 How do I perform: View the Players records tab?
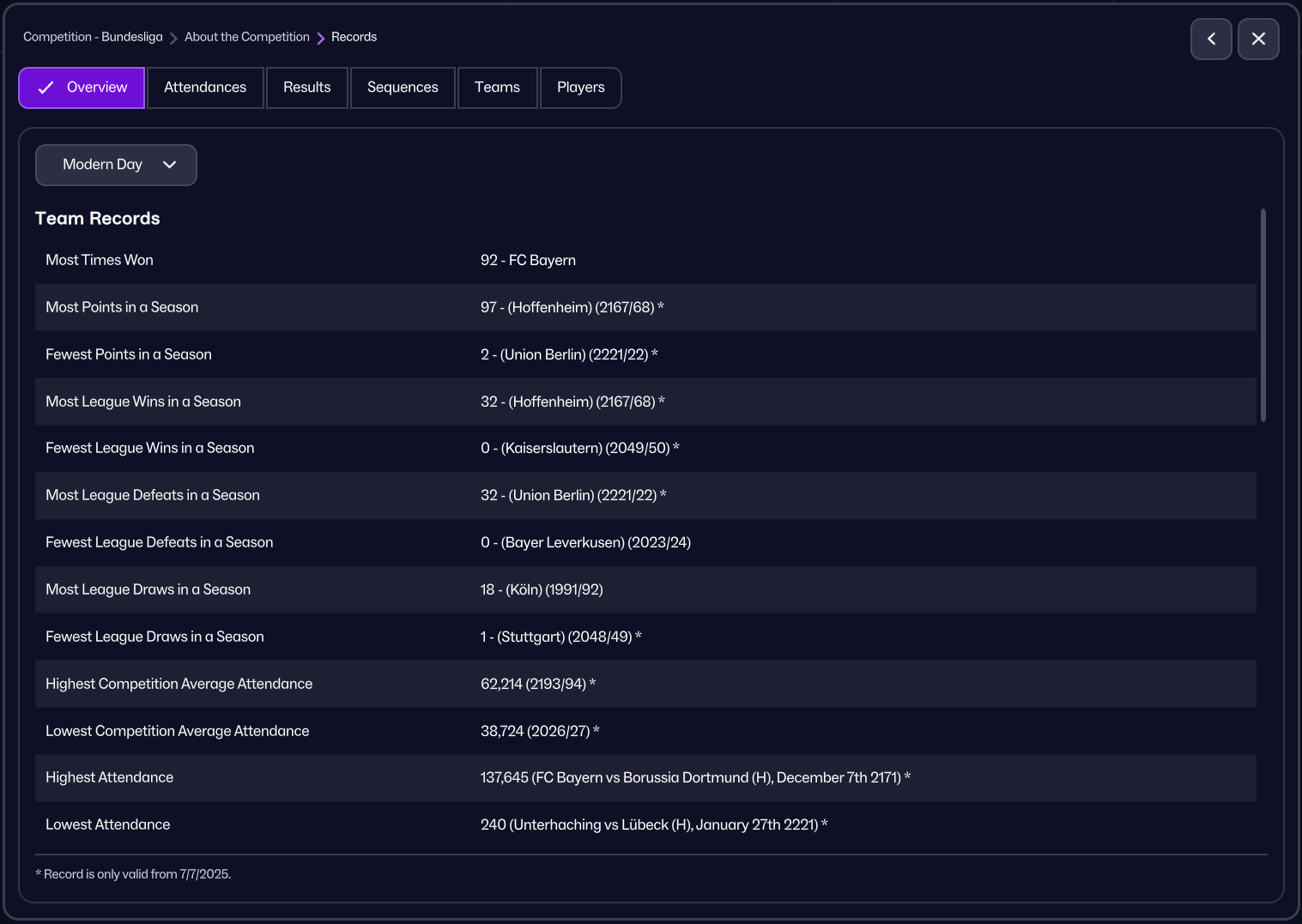tap(581, 88)
